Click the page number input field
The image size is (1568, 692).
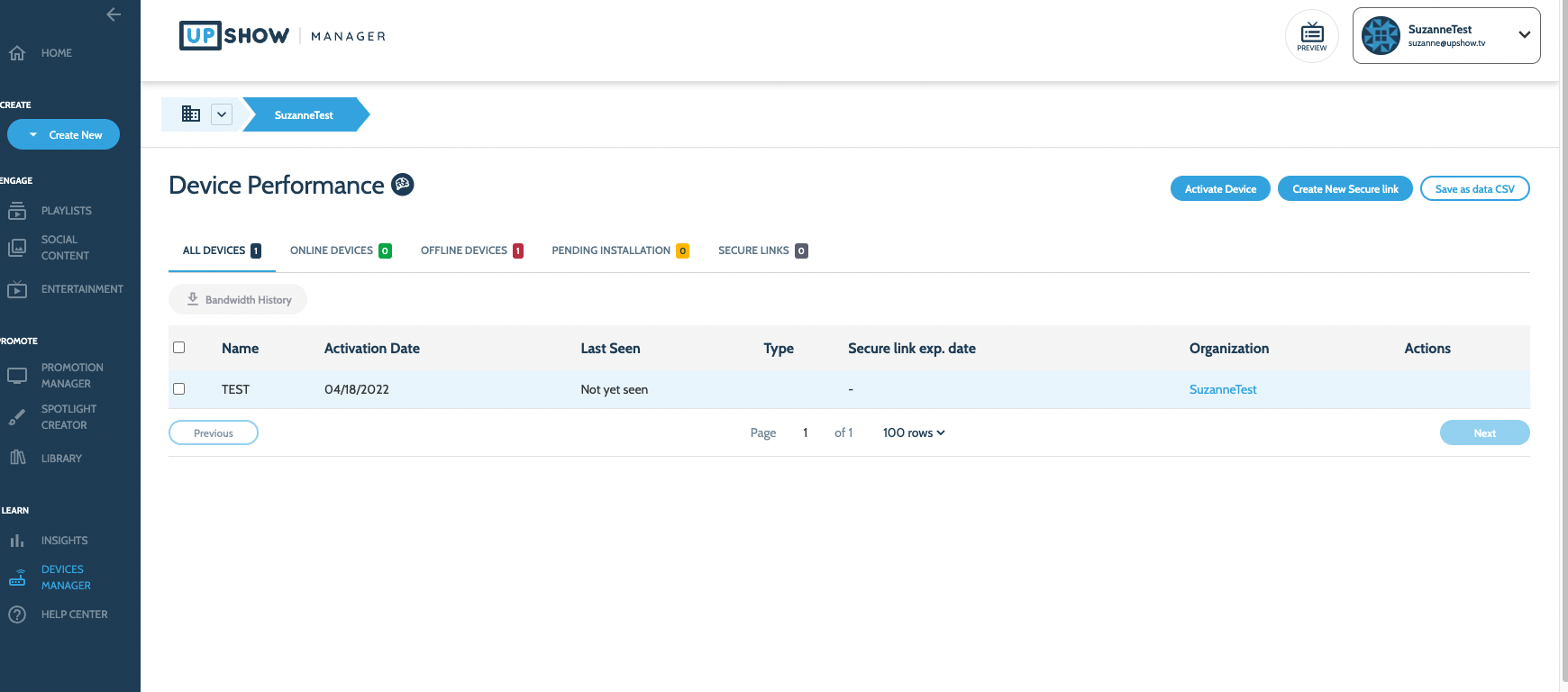tap(806, 433)
